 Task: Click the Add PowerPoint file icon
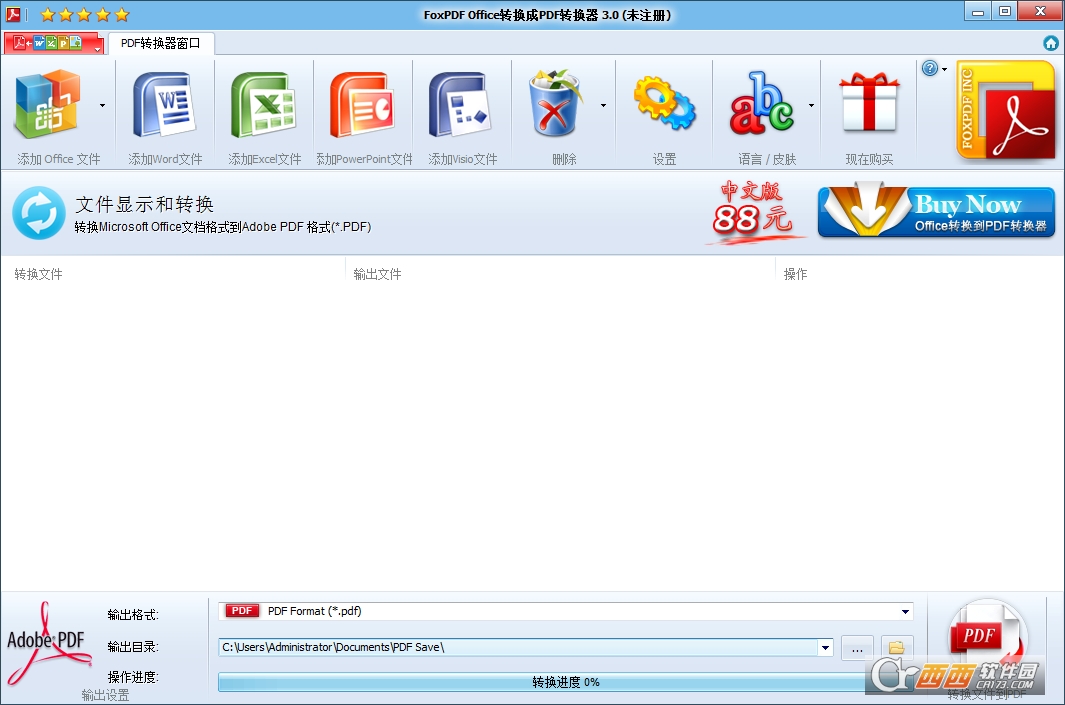click(364, 105)
